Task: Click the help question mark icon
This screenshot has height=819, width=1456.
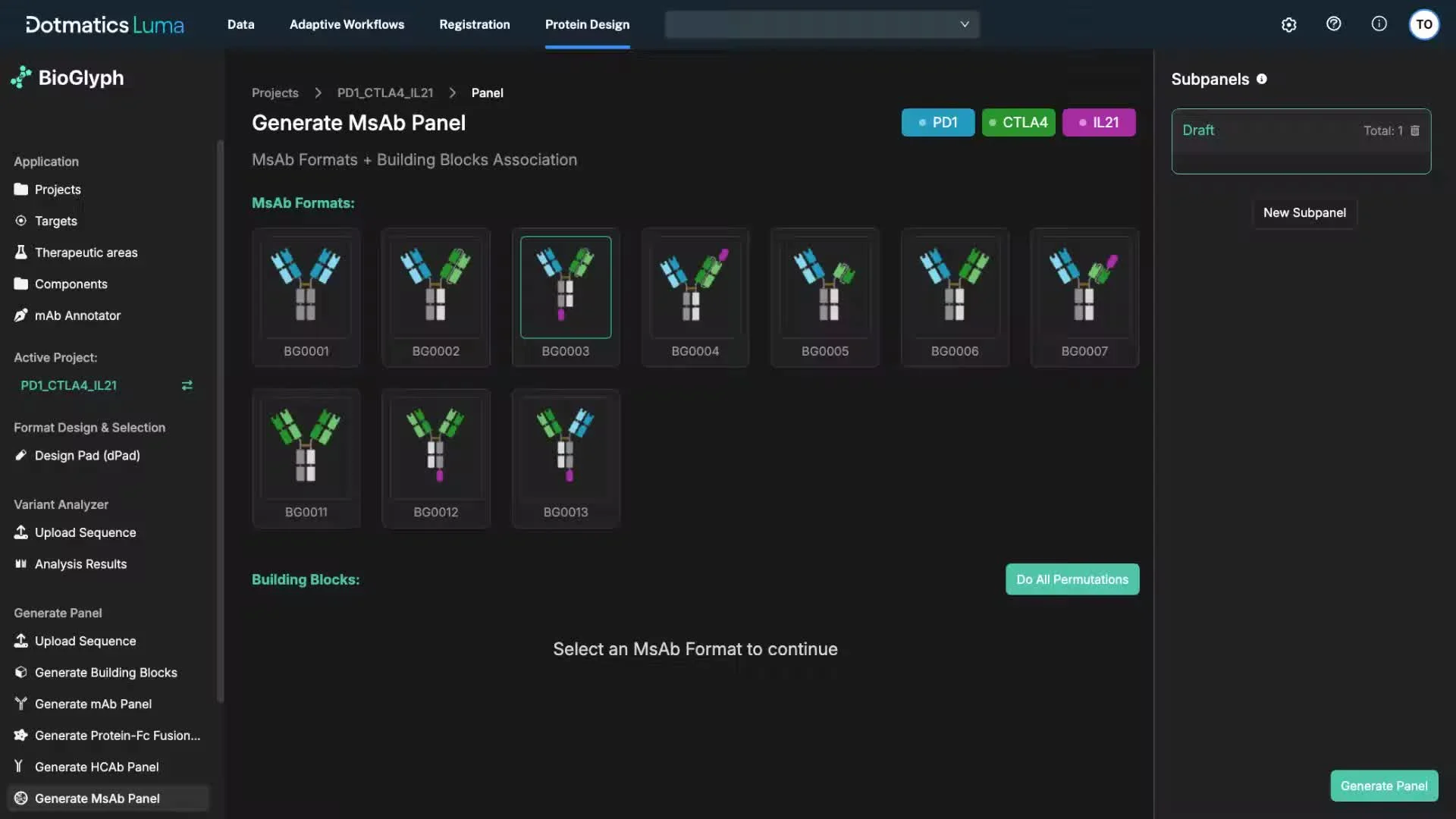Action: click(x=1334, y=24)
